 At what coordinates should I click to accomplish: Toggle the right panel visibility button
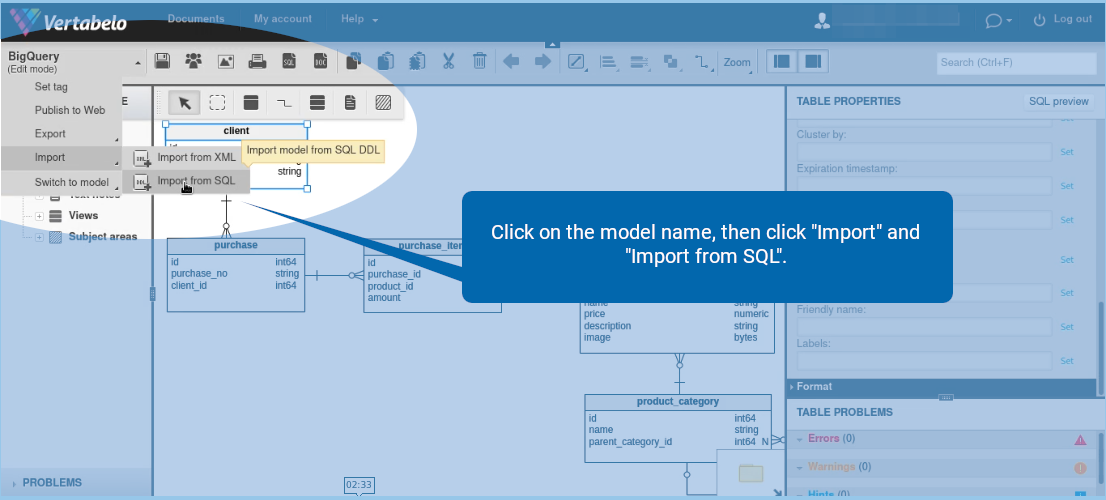pos(813,61)
